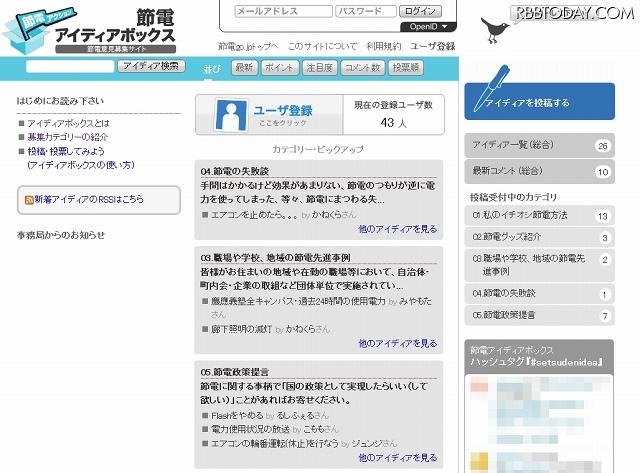Click the ログイン button

pyautogui.click(x=420, y=11)
